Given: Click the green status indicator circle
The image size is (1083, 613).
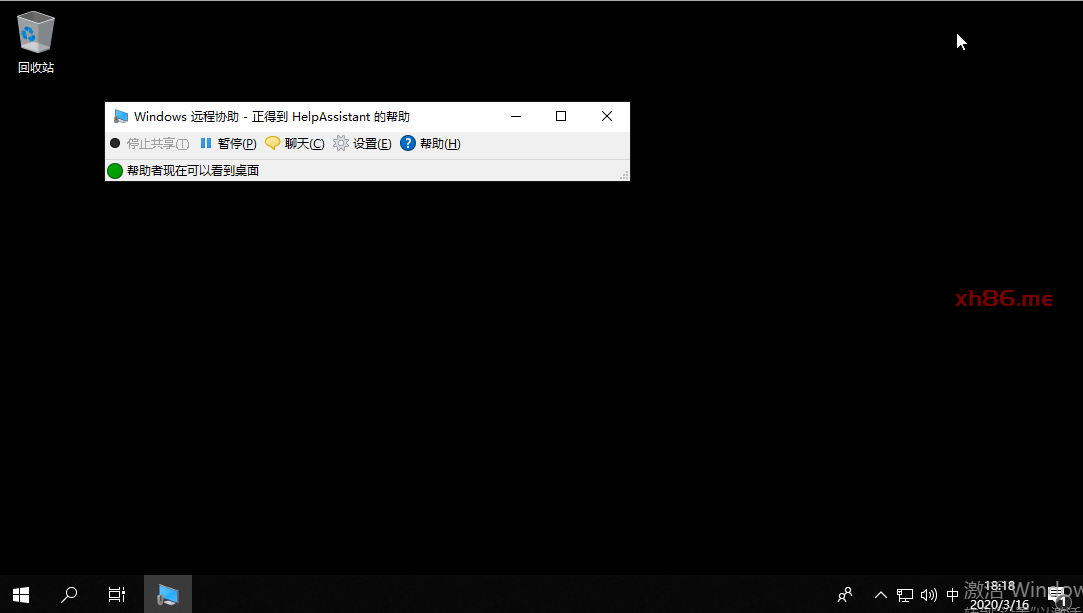Looking at the screenshot, I should point(115,171).
